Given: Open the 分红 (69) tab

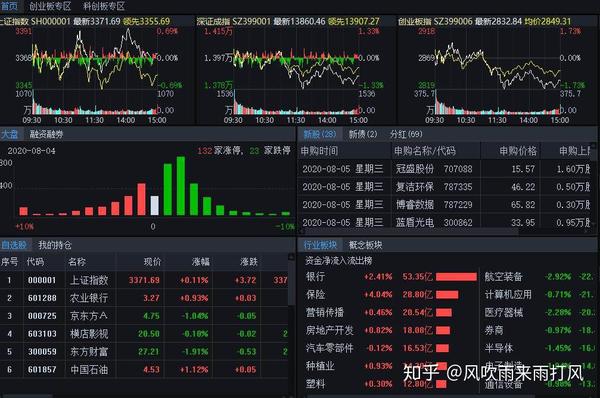Looking at the screenshot, I should (406, 134).
